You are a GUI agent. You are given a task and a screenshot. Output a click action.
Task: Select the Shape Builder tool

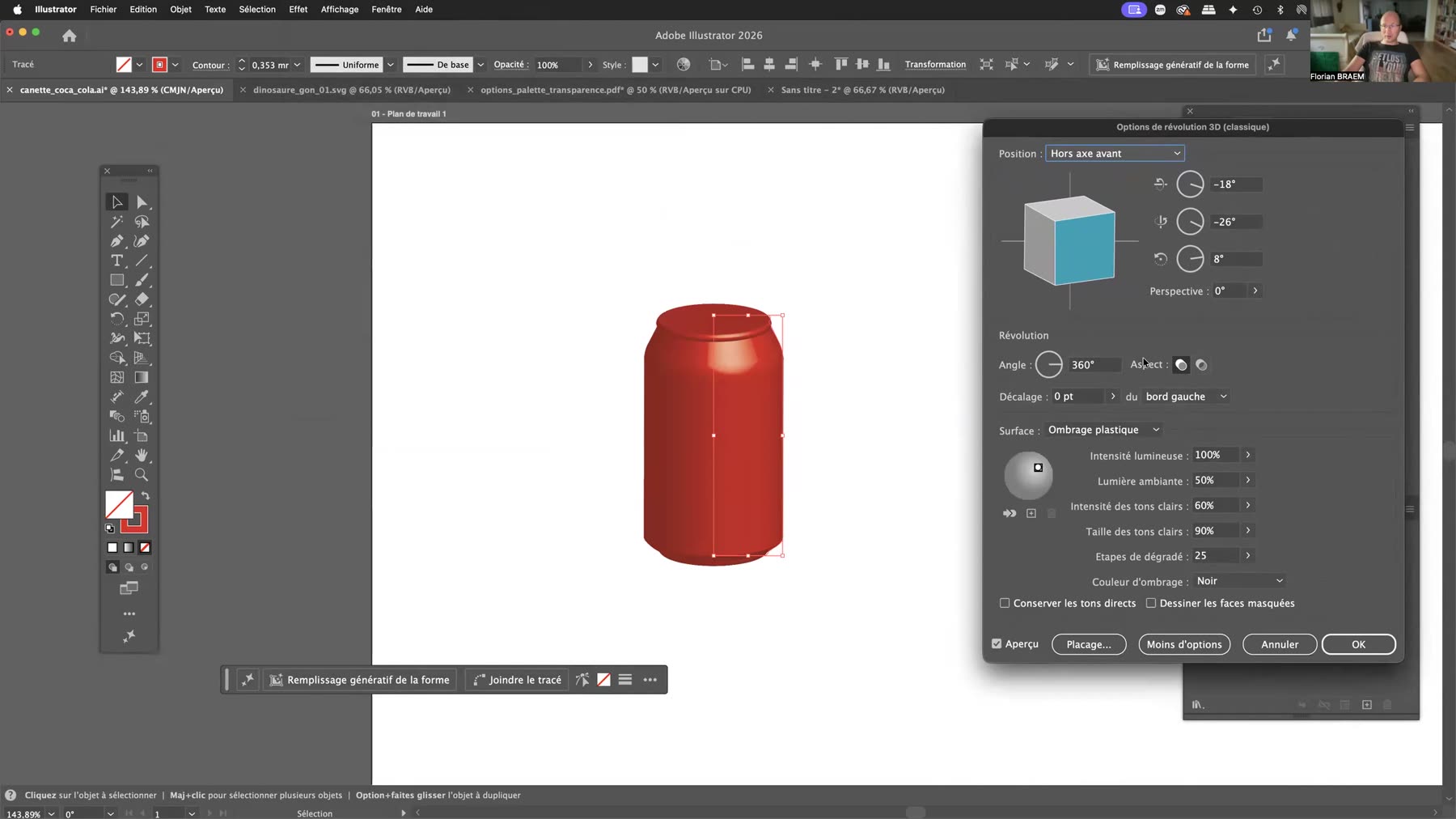pyautogui.click(x=117, y=358)
